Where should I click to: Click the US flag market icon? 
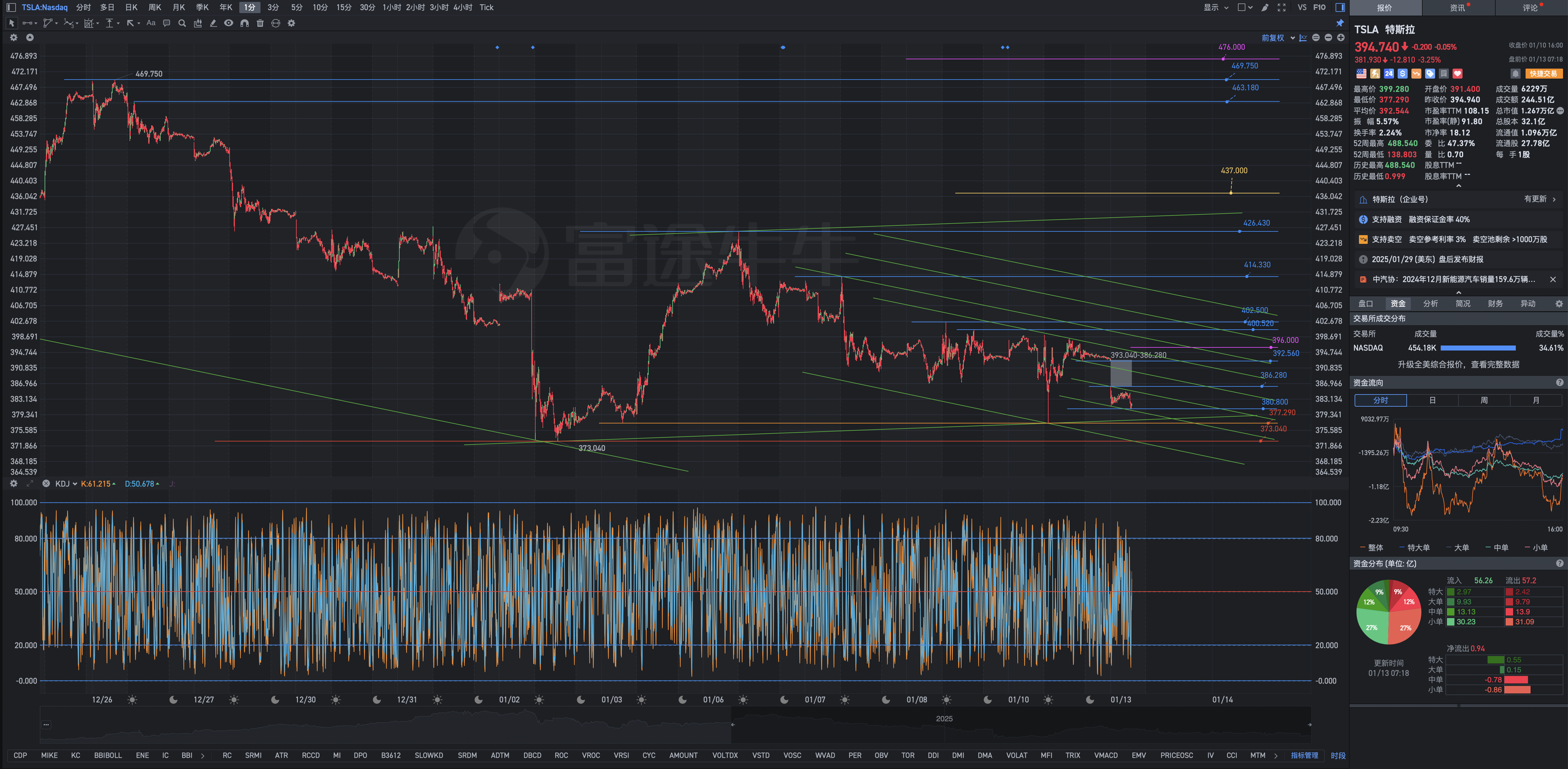[1361, 74]
